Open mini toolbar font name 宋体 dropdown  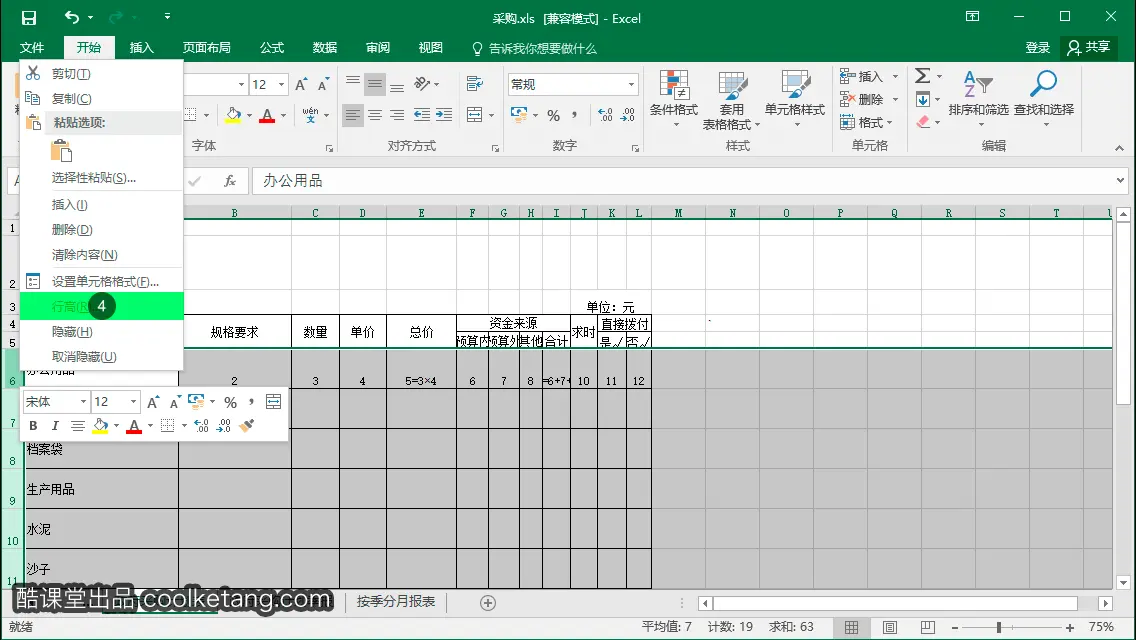(83, 402)
